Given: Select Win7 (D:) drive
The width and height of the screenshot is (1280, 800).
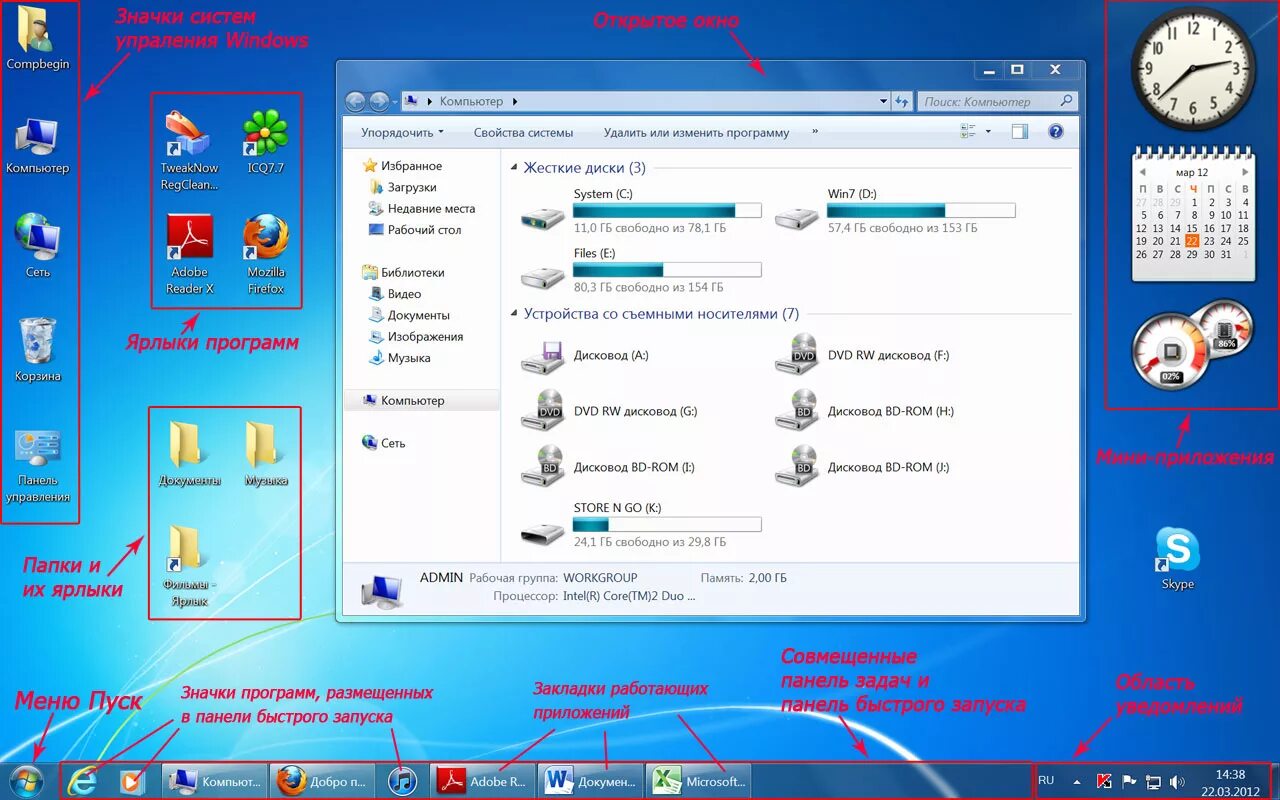Looking at the screenshot, I should [896, 211].
